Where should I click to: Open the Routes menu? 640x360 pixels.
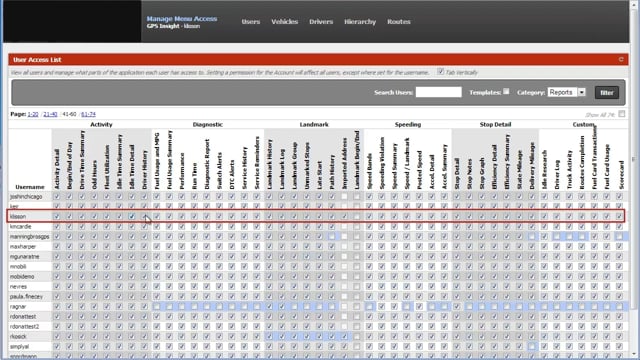pos(399,22)
